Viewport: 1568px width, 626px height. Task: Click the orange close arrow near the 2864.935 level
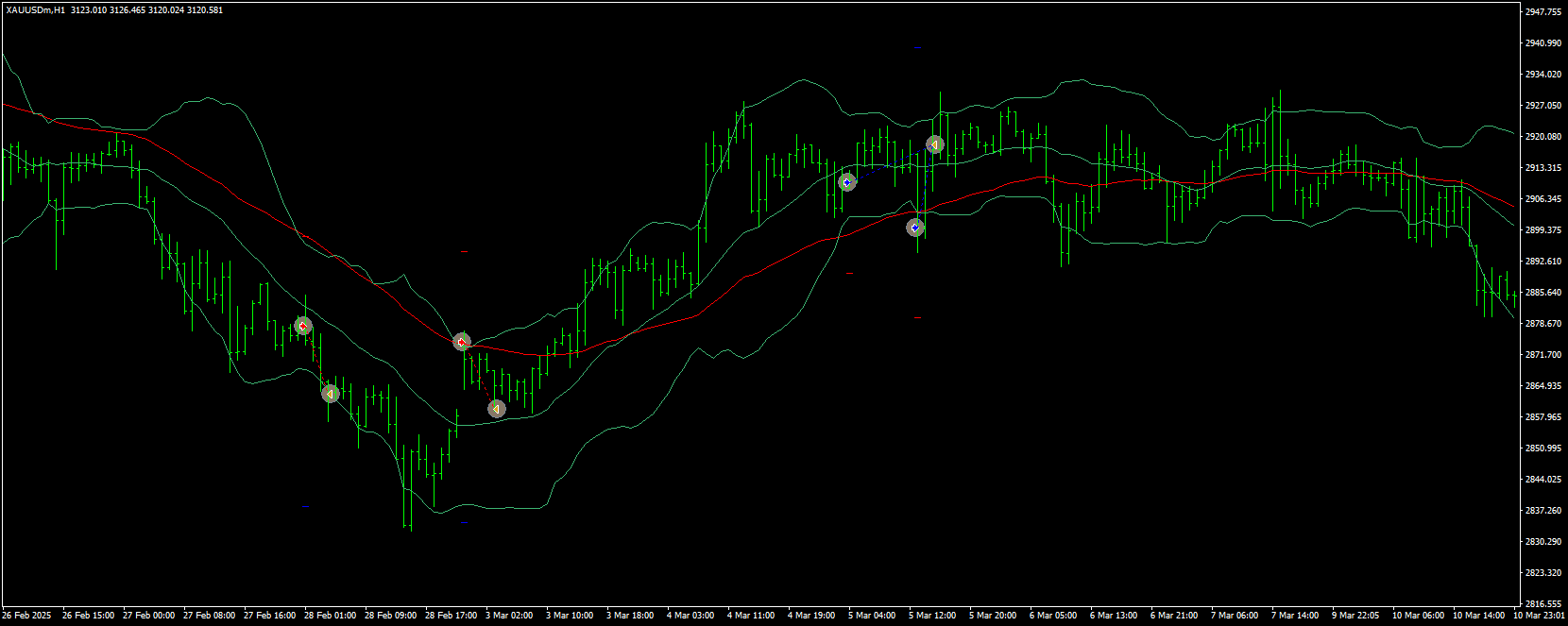click(x=330, y=394)
